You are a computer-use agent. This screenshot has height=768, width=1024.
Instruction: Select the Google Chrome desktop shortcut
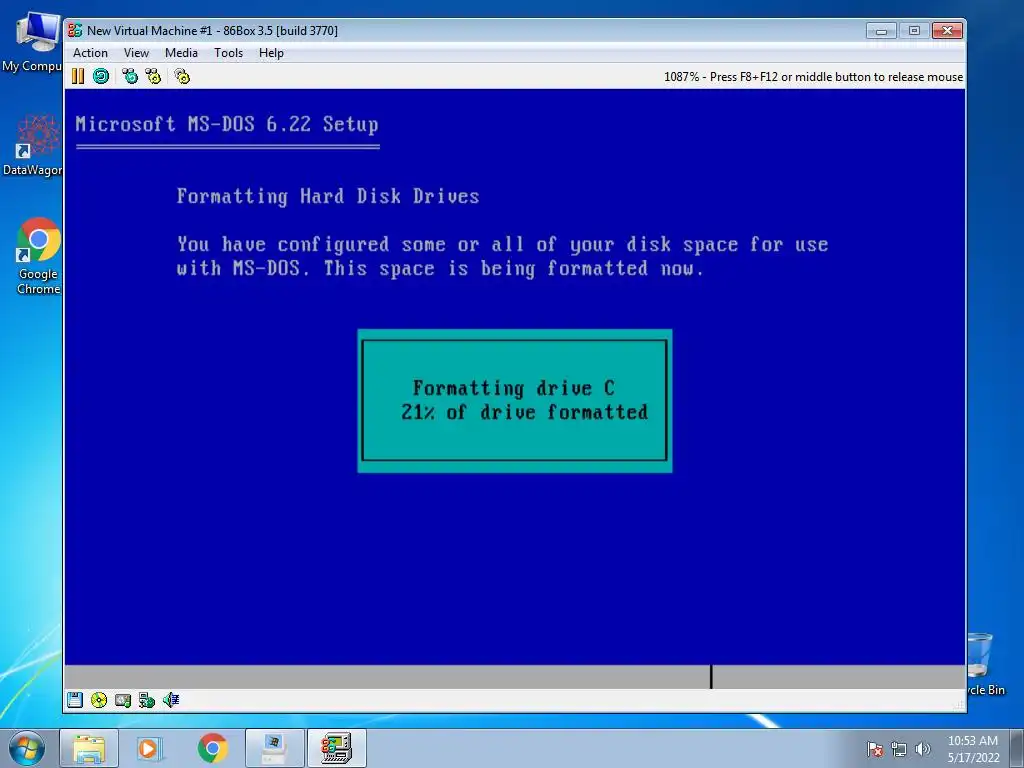tap(38, 256)
